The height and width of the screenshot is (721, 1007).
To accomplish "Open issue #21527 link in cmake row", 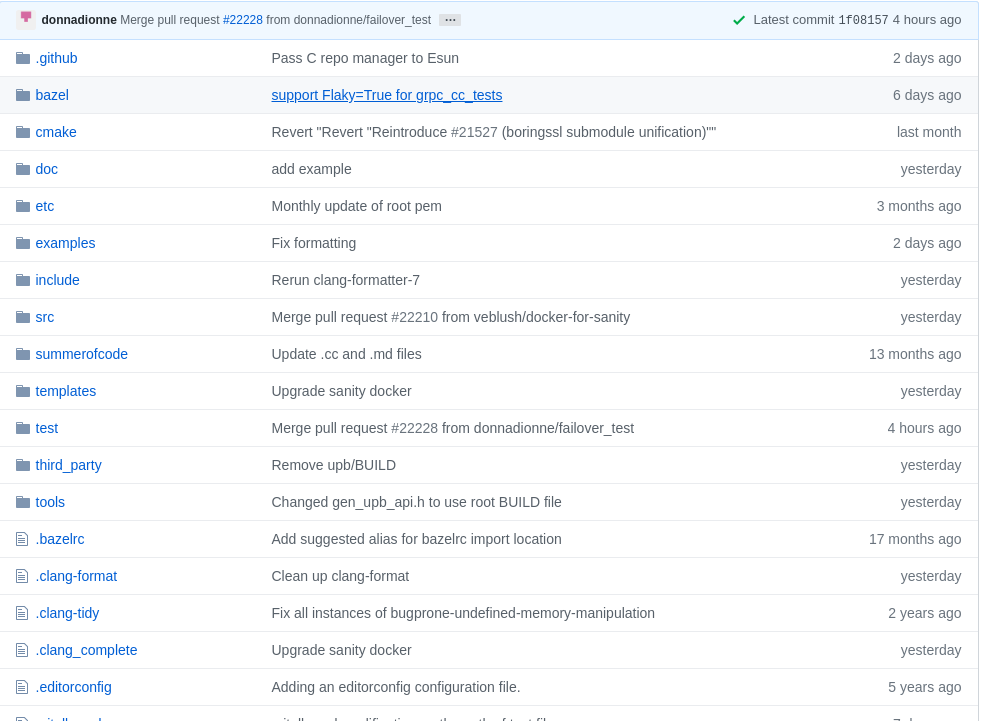I will tap(474, 132).
